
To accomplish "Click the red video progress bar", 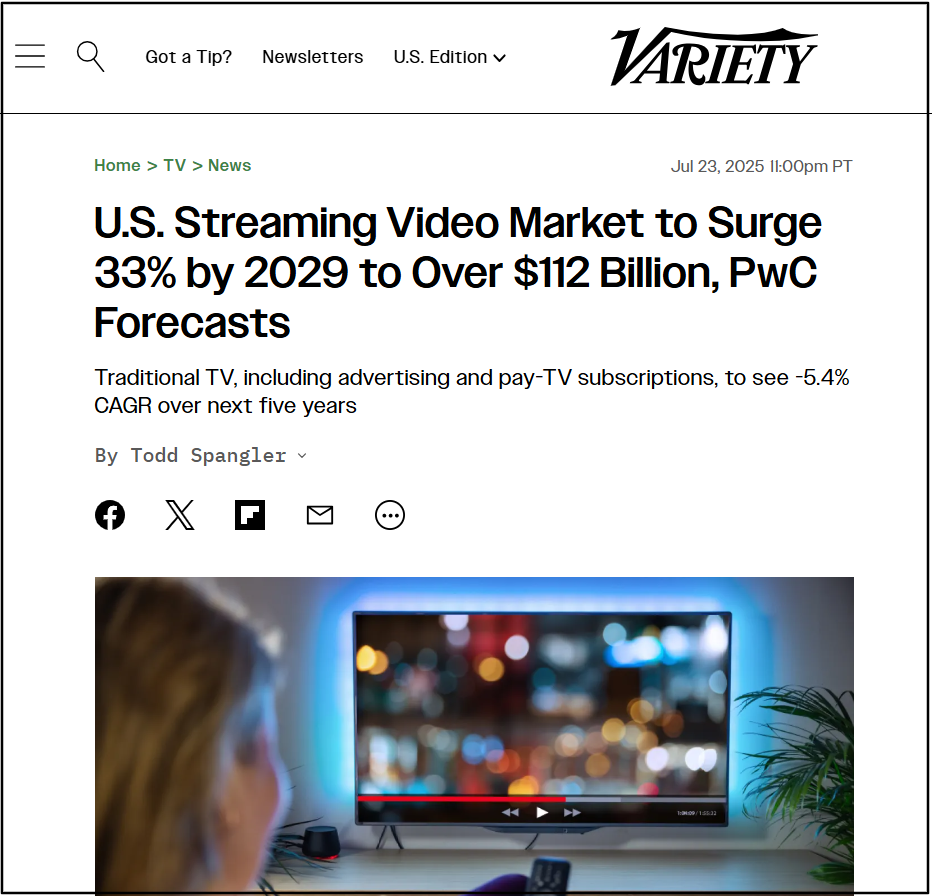I will (461, 799).
